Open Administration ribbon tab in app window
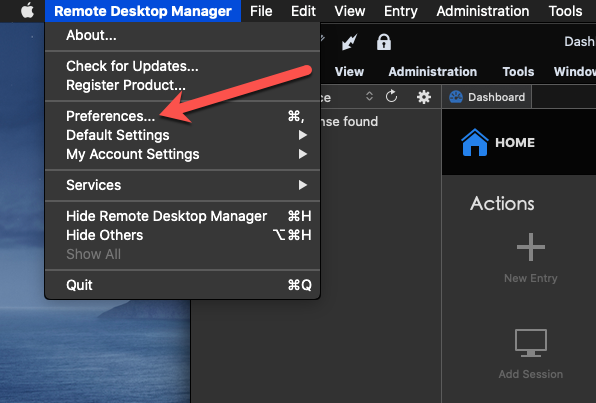 tap(433, 71)
